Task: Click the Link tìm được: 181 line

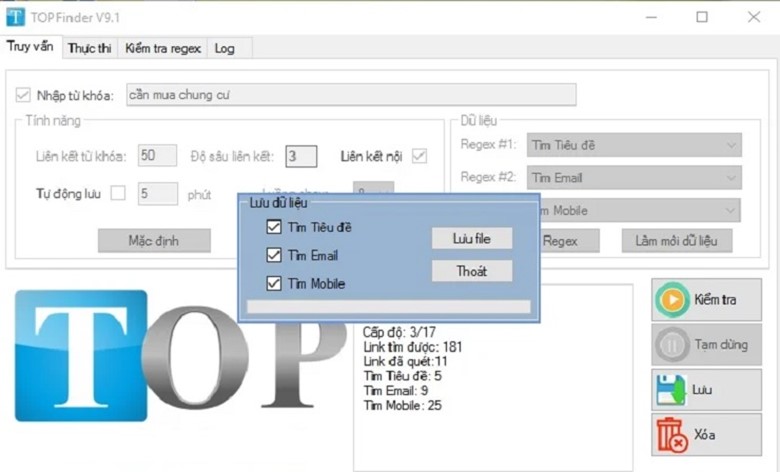Action: [x=412, y=347]
